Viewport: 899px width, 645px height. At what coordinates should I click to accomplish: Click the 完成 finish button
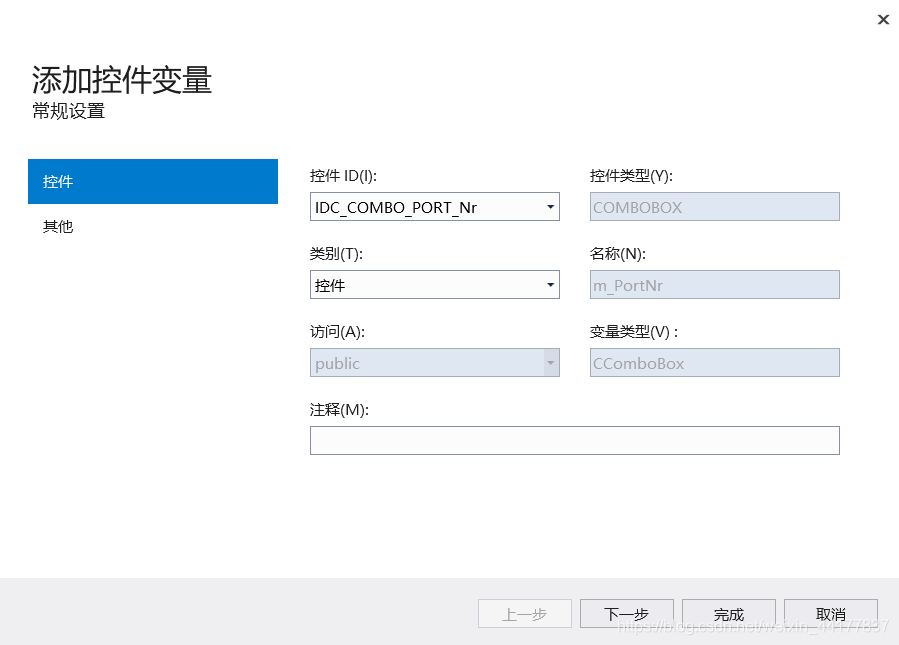point(729,614)
